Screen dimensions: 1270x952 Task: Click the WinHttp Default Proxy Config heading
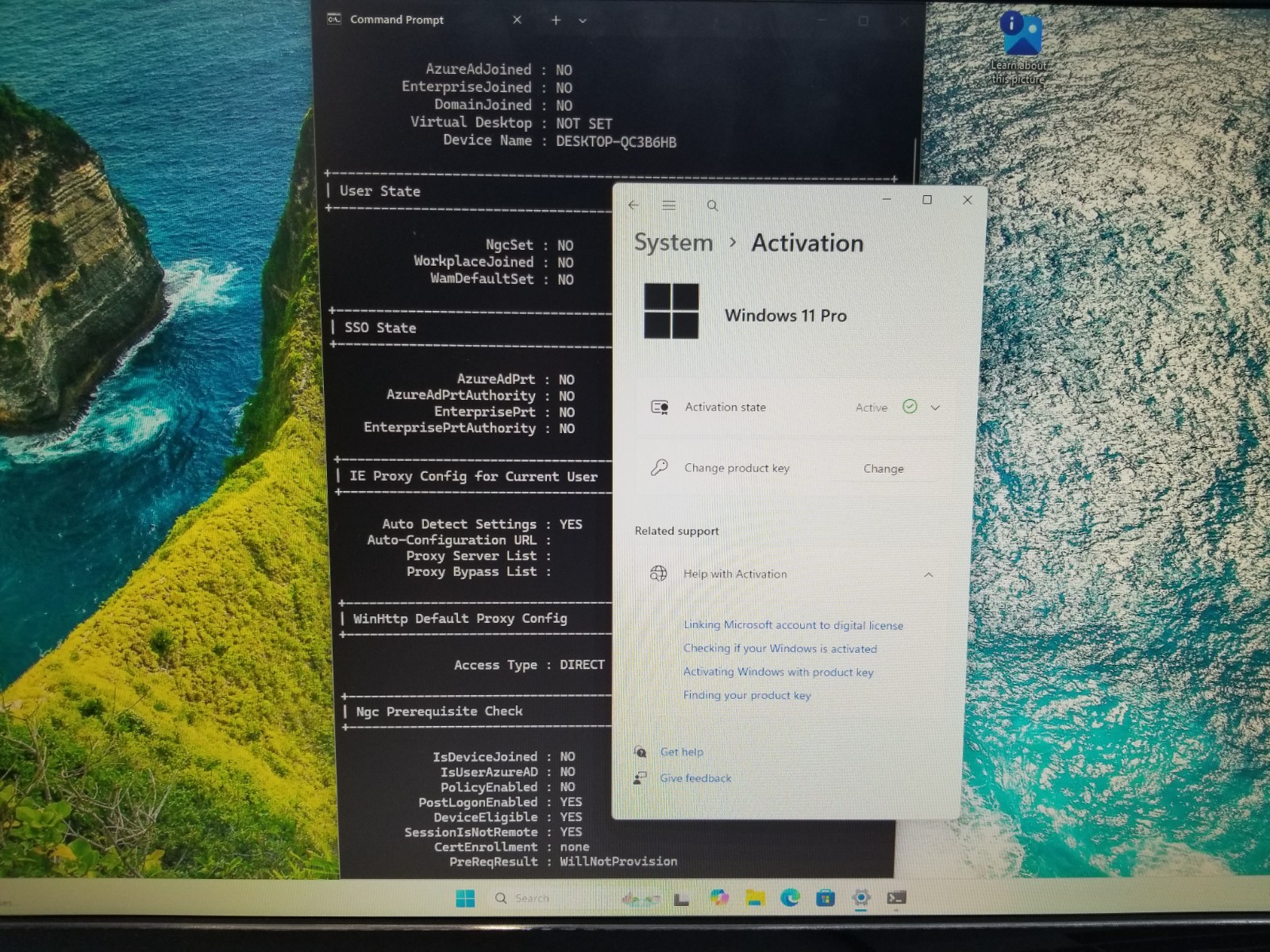tap(460, 618)
